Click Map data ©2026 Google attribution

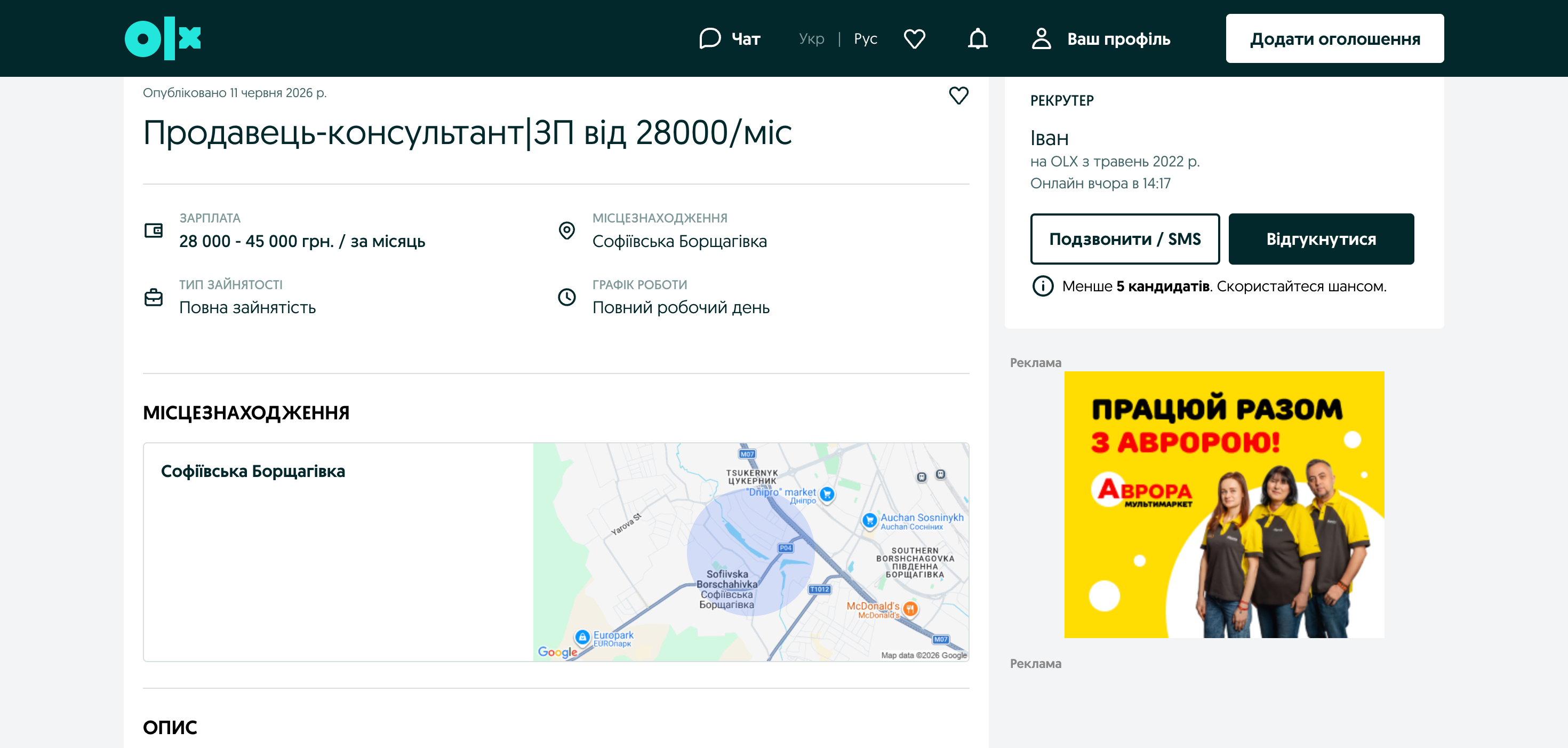924,655
